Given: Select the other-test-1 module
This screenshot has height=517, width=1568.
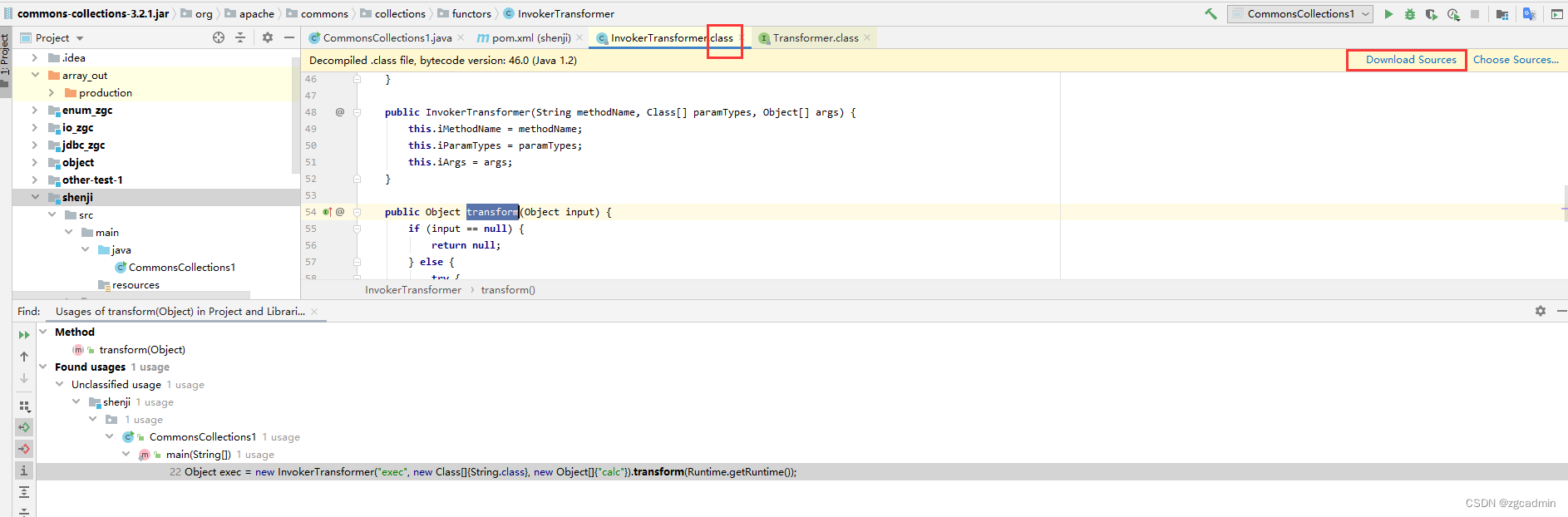Looking at the screenshot, I should tap(86, 180).
